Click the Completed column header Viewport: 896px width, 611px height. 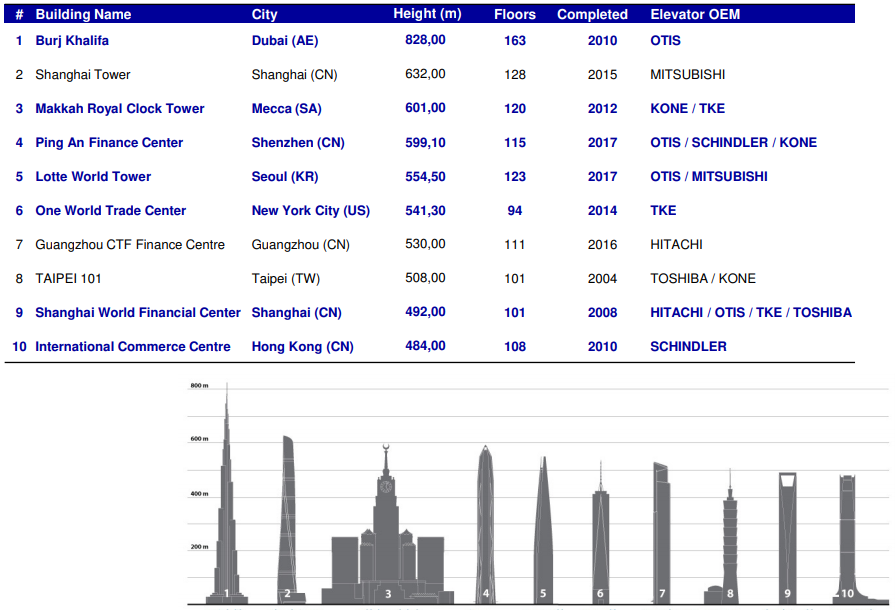[x=593, y=14]
